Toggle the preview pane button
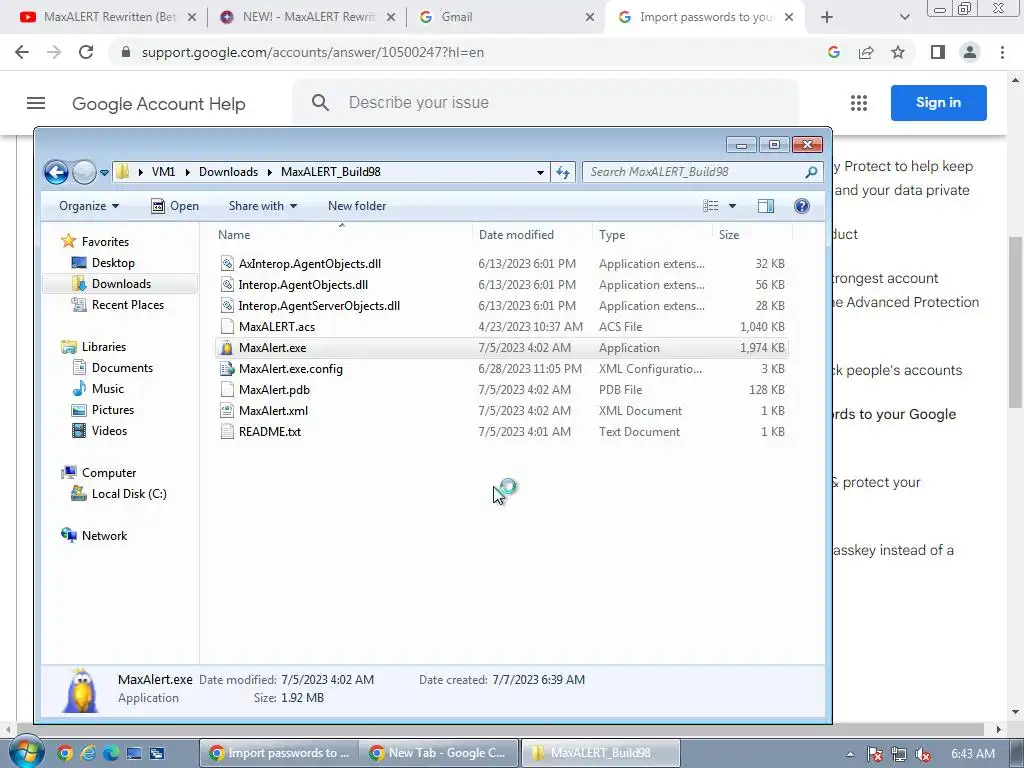 click(765, 206)
